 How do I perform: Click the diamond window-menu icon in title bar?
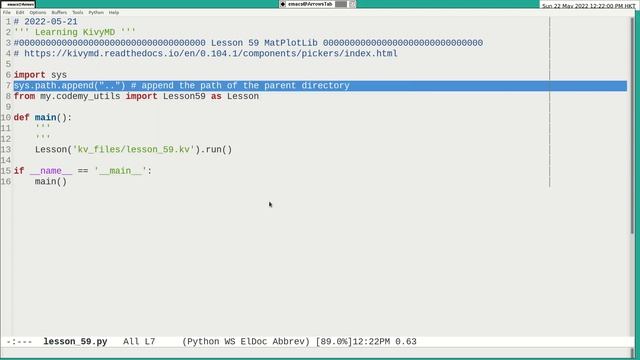point(283,4)
